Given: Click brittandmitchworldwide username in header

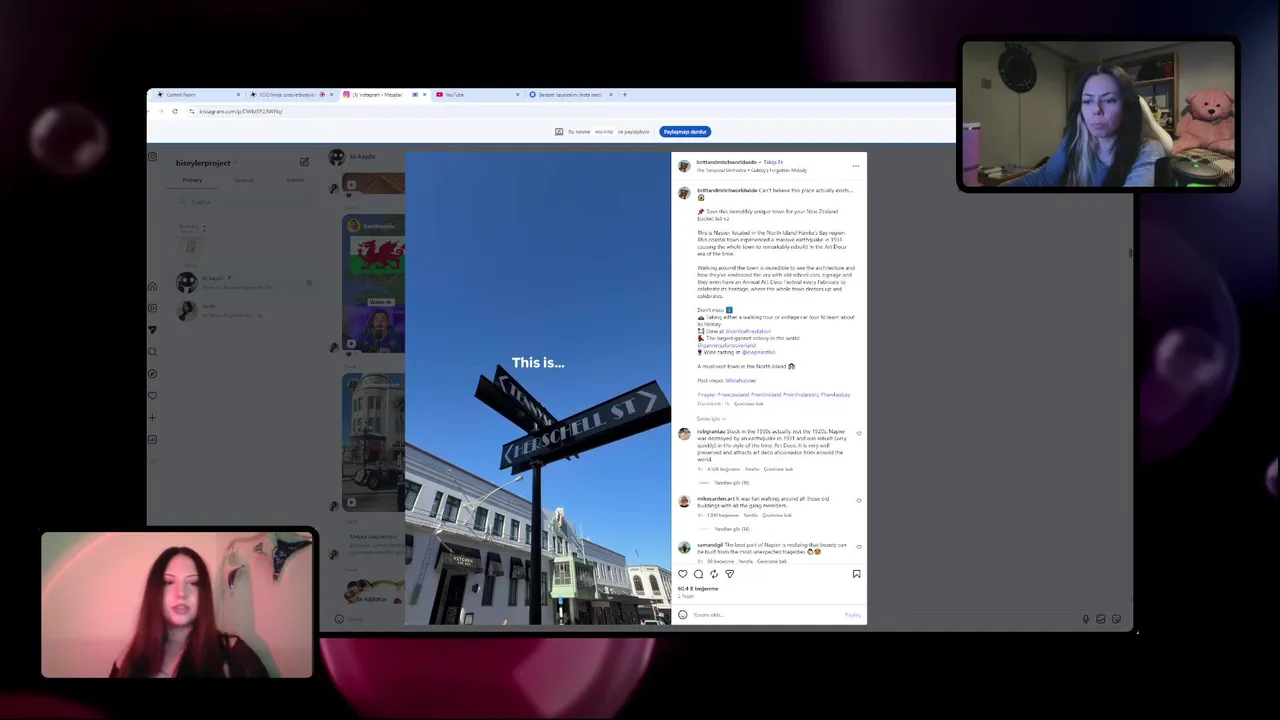Looking at the screenshot, I should tap(726, 162).
